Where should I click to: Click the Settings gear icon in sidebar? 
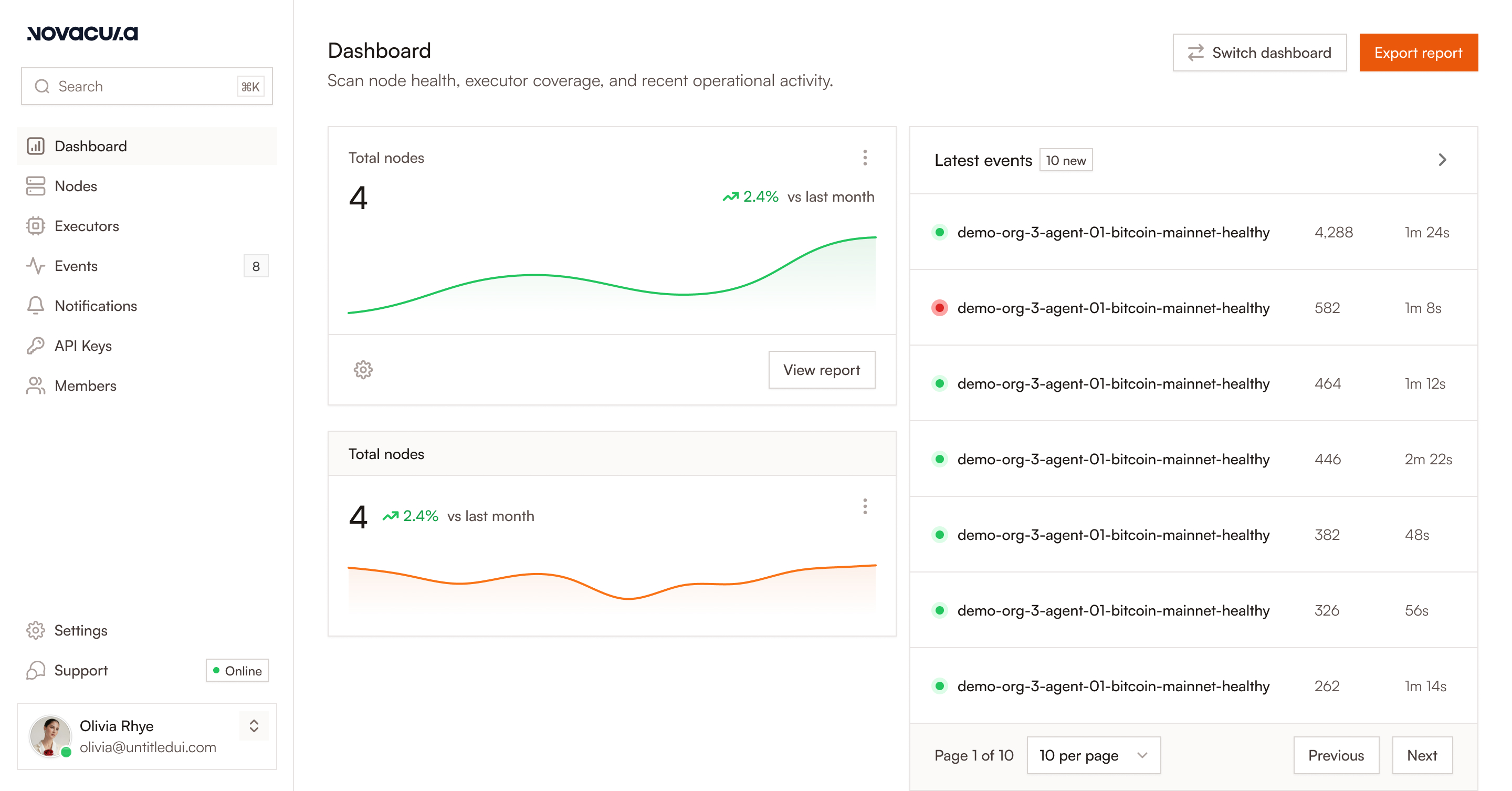coord(35,630)
